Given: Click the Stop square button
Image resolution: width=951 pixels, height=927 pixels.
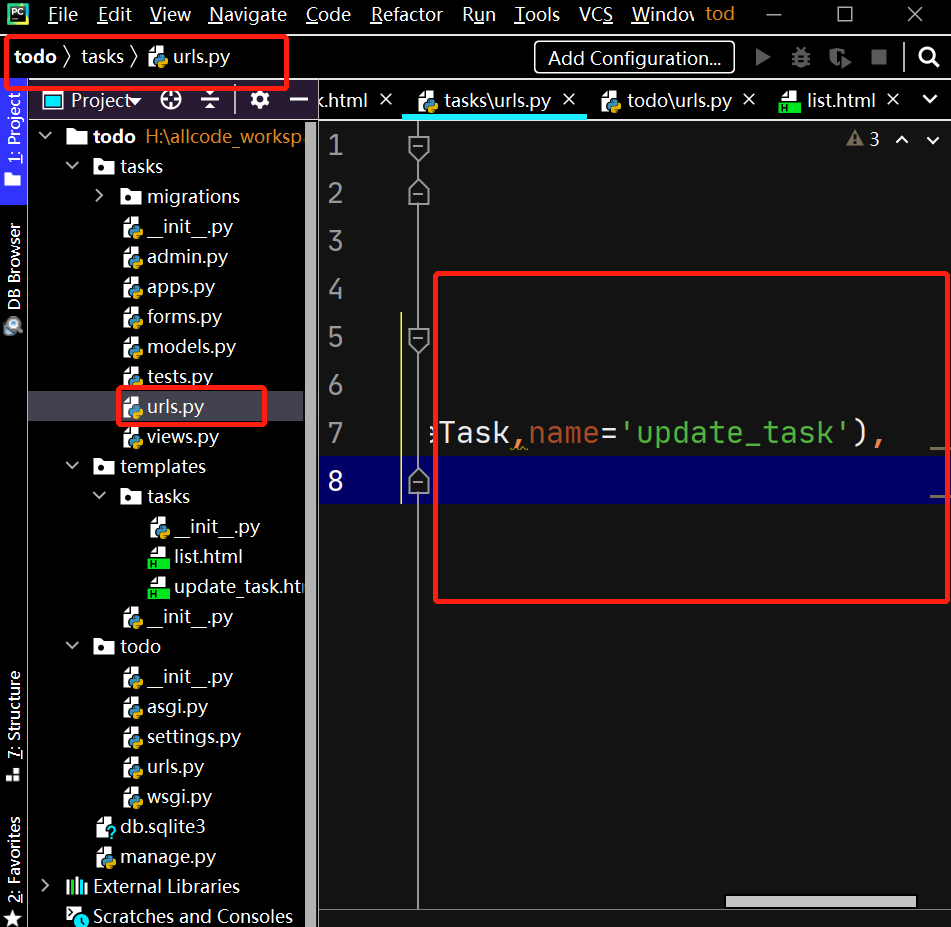Looking at the screenshot, I should tap(878, 58).
